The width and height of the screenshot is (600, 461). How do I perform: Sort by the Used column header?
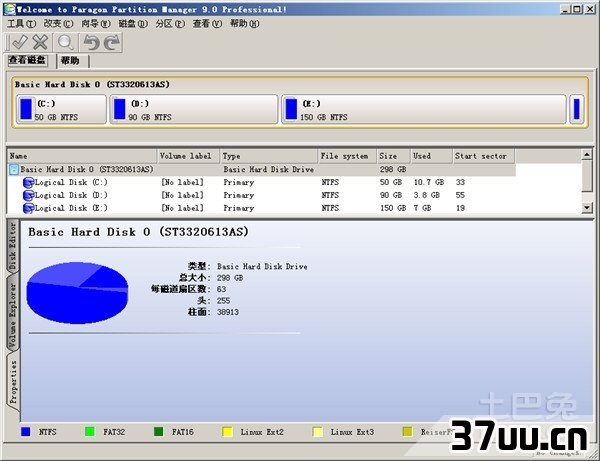tap(431, 156)
